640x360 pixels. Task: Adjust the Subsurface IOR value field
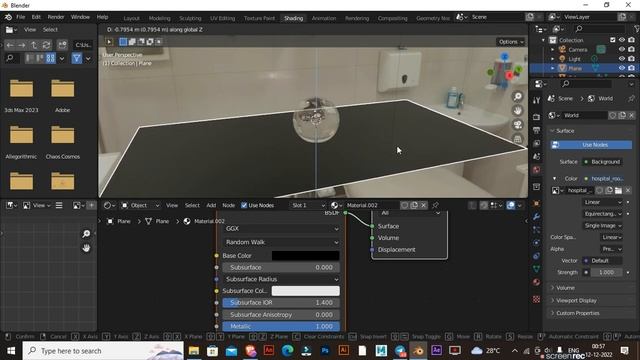(281, 302)
